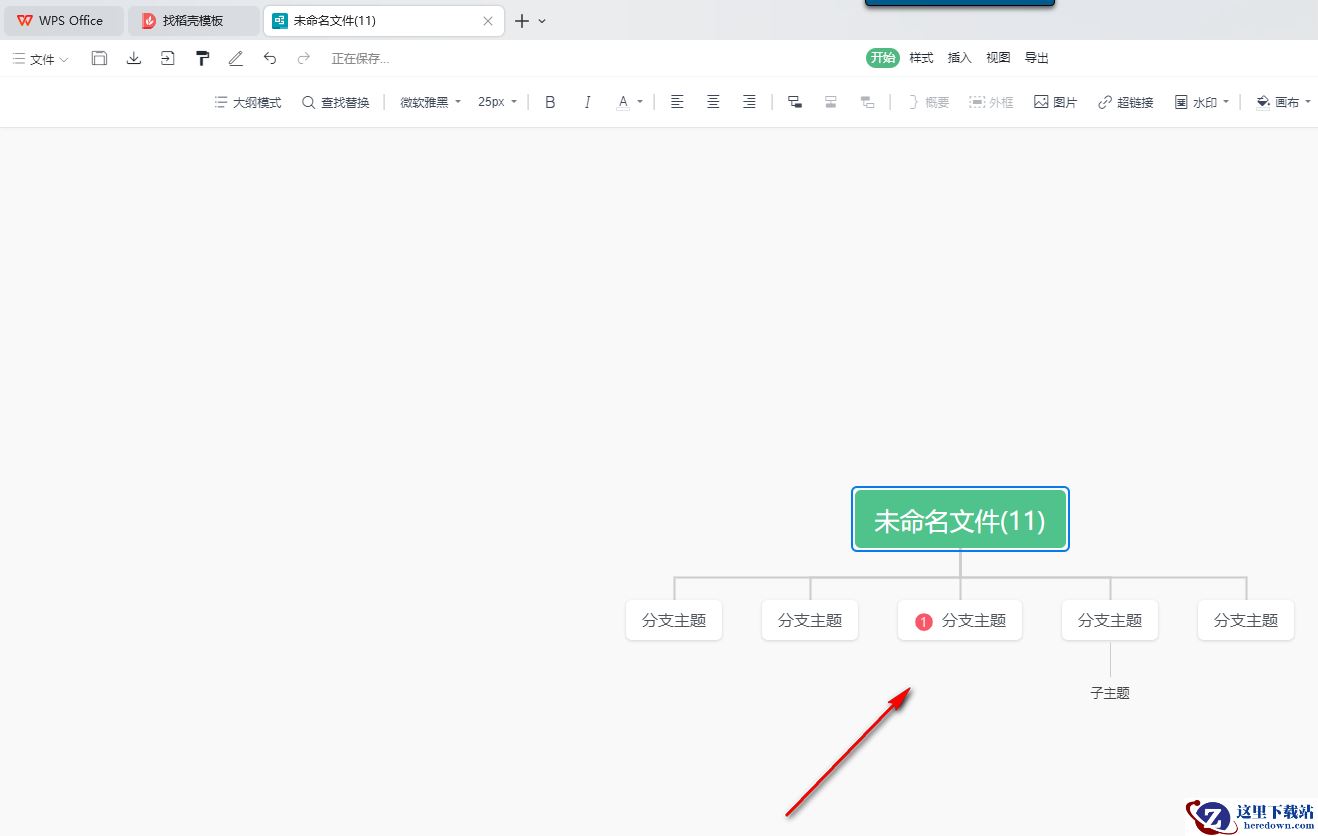Insert a sibling topic icon
The height and width of the screenshot is (836, 1318).
pyautogui.click(x=831, y=102)
